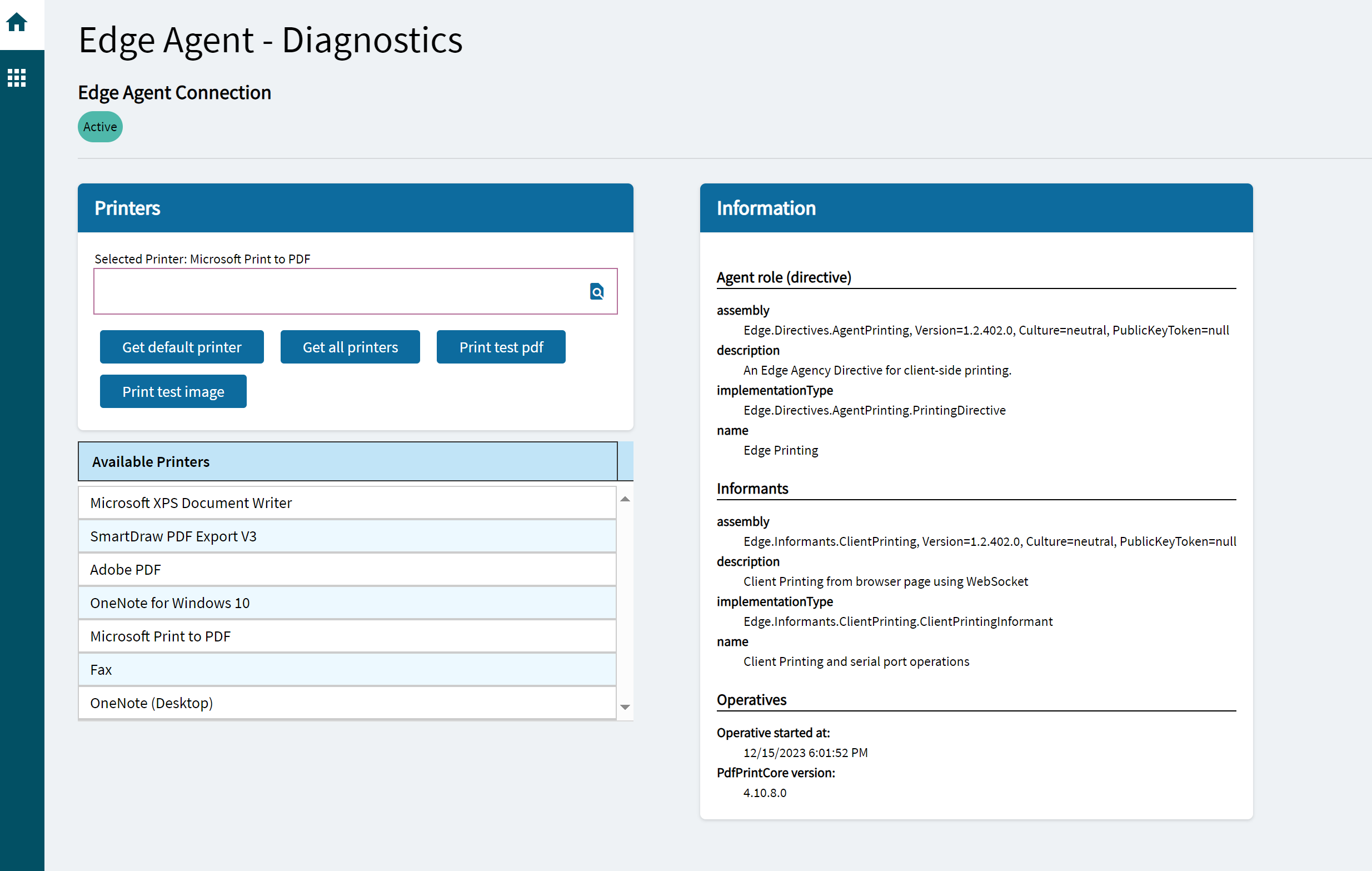Click the Get default printer button

point(182,347)
